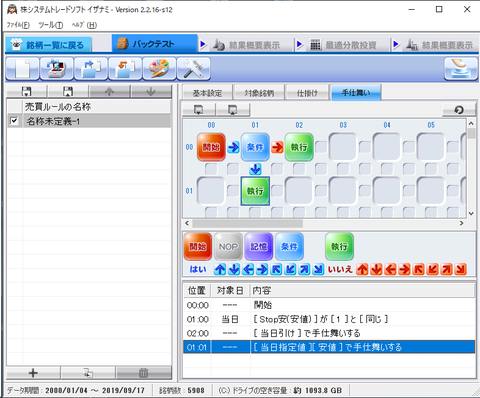Uncheck the 名称未定義-1 rule checkbox
Viewport: 480px width, 398px height.
tap(14, 121)
